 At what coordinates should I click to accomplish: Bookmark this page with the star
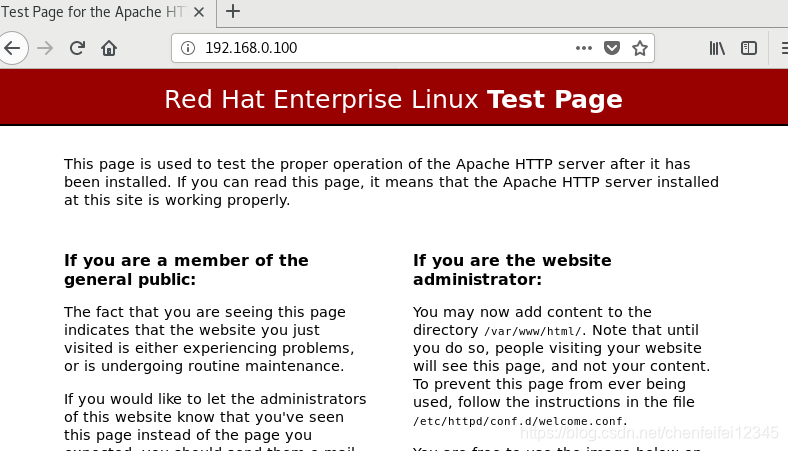pos(640,48)
